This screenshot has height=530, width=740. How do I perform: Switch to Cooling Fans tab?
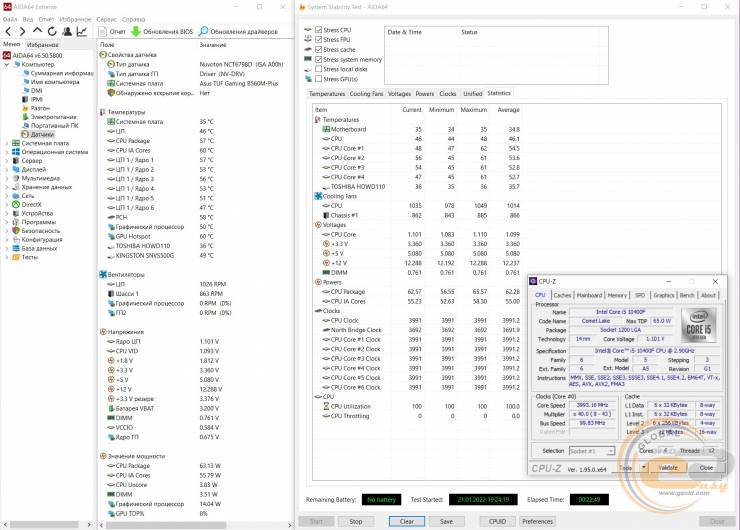[366, 94]
